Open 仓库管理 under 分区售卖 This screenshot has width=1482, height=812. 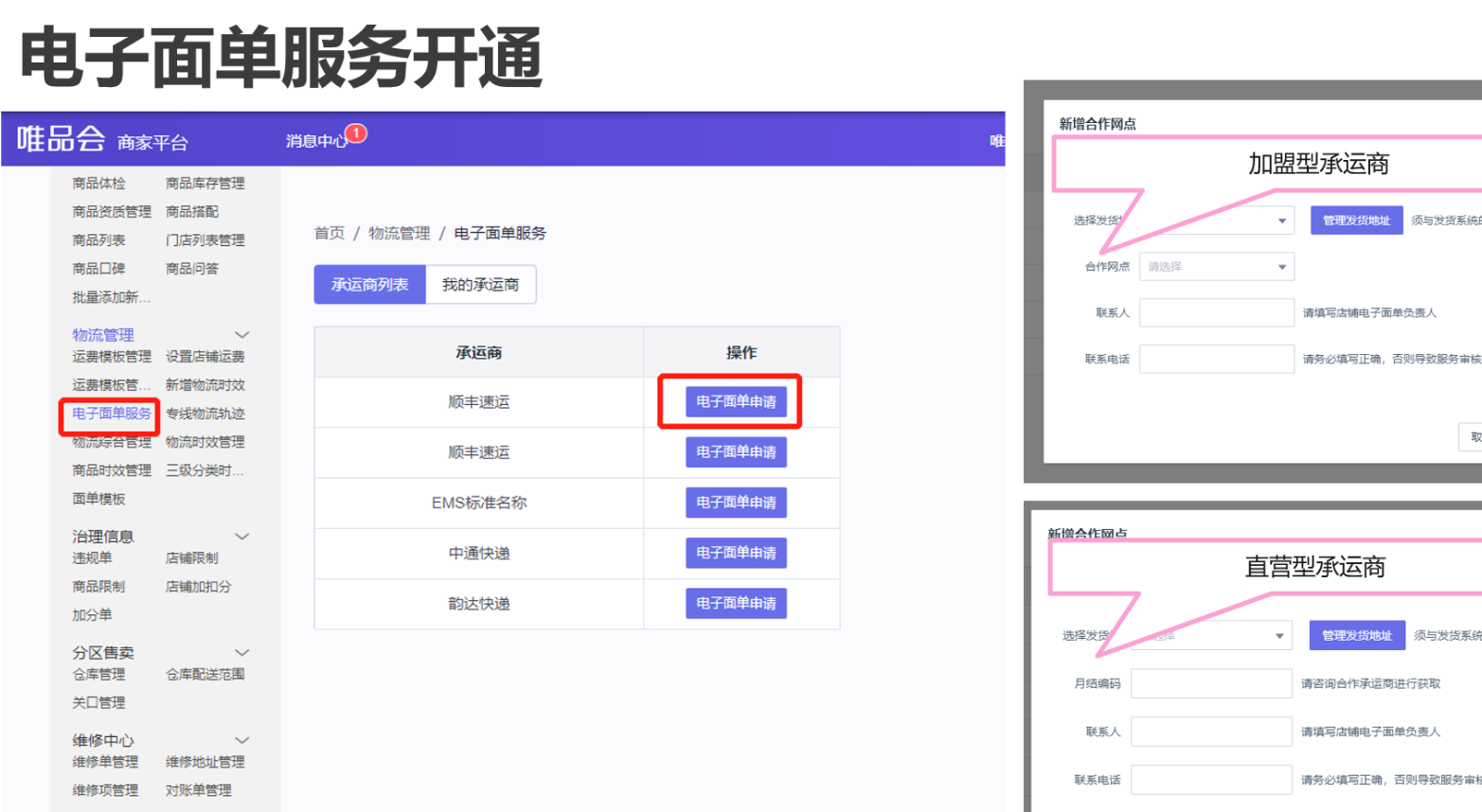(98, 675)
